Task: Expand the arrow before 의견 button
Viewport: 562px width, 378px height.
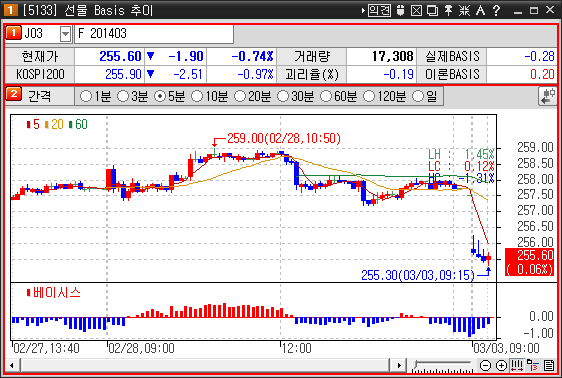Action: (x=363, y=11)
